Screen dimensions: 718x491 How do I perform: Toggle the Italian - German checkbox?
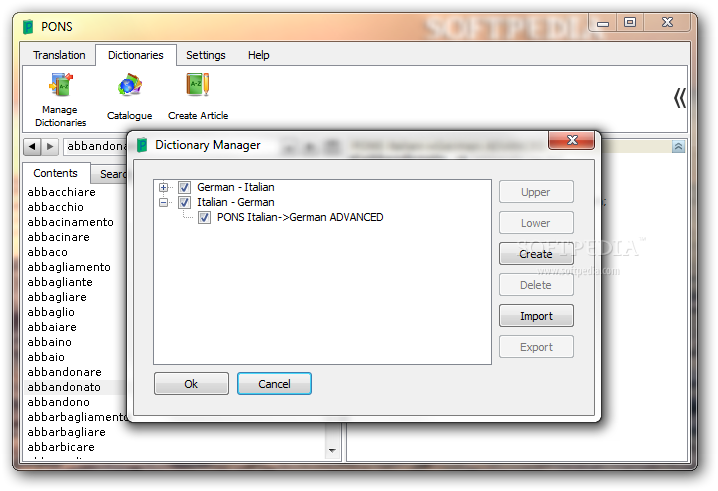click(x=184, y=202)
